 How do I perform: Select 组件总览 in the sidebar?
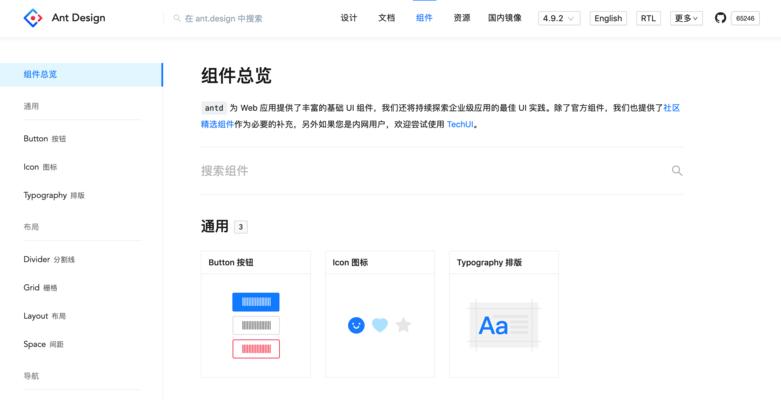pyautogui.click(x=81, y=75)
